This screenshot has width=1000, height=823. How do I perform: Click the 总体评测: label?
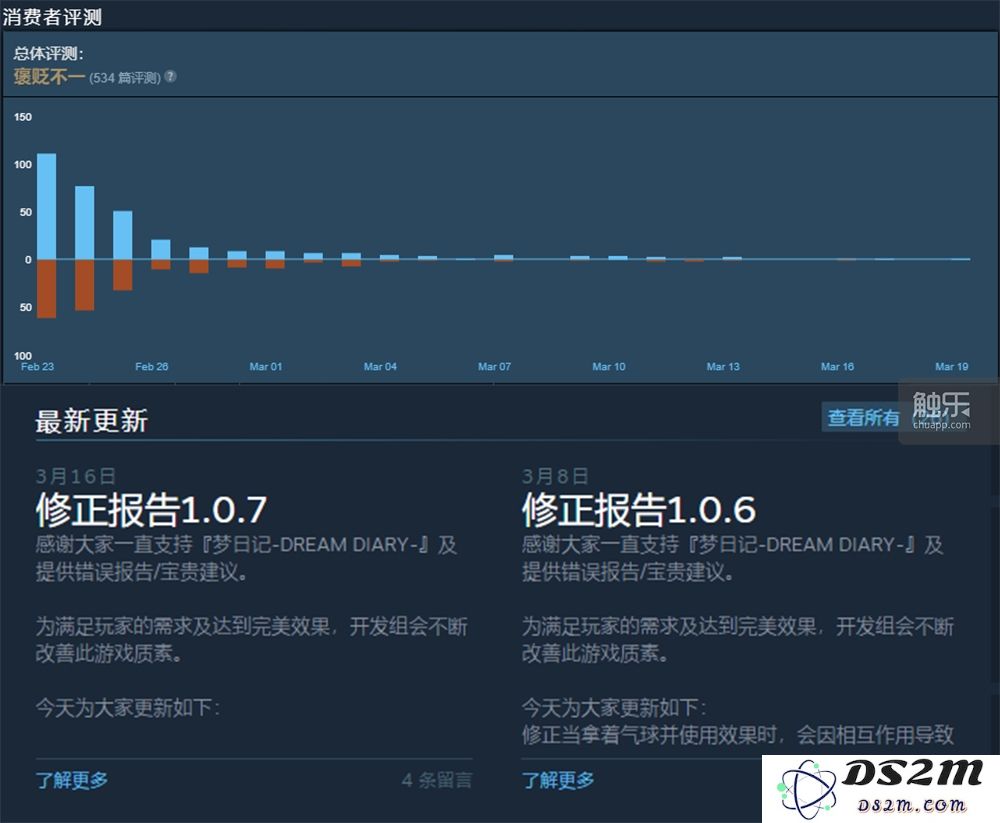(x=48, y=54)
